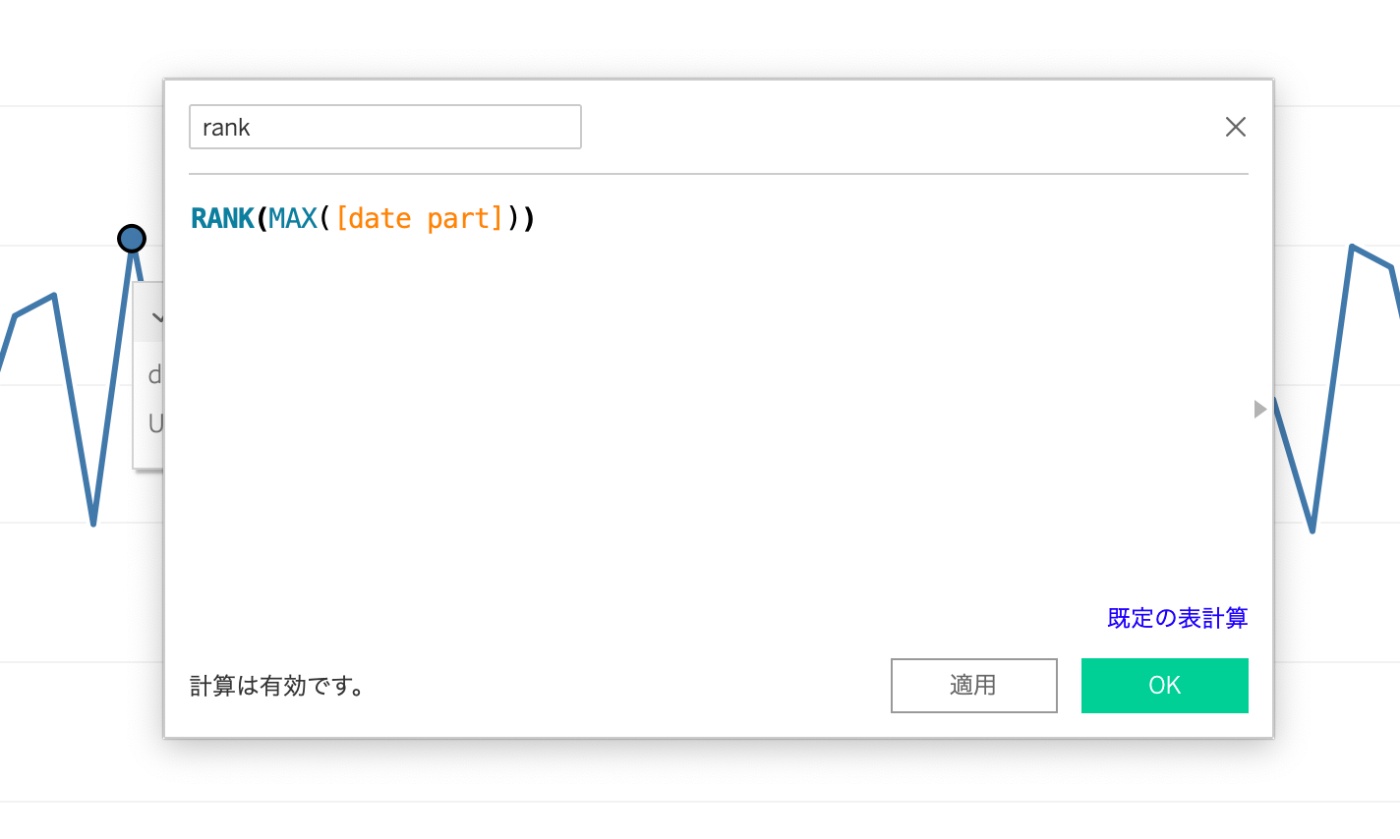Click the 既定の表計算 link
This screenshot has height=839, width=1400.
(1177, 618)
